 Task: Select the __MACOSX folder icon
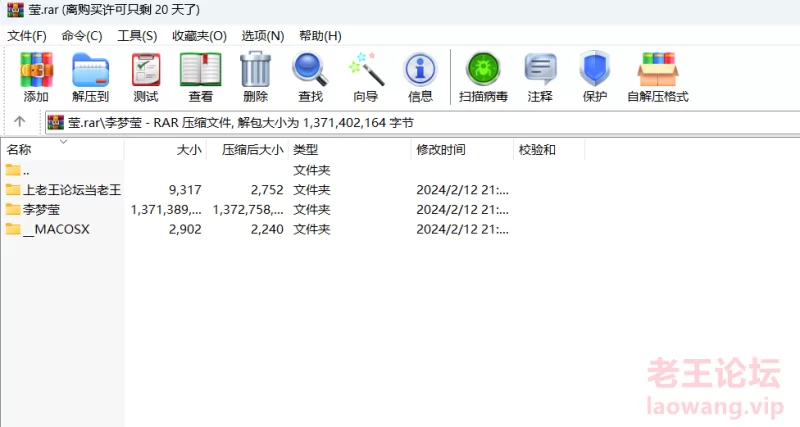coord(13,229)
